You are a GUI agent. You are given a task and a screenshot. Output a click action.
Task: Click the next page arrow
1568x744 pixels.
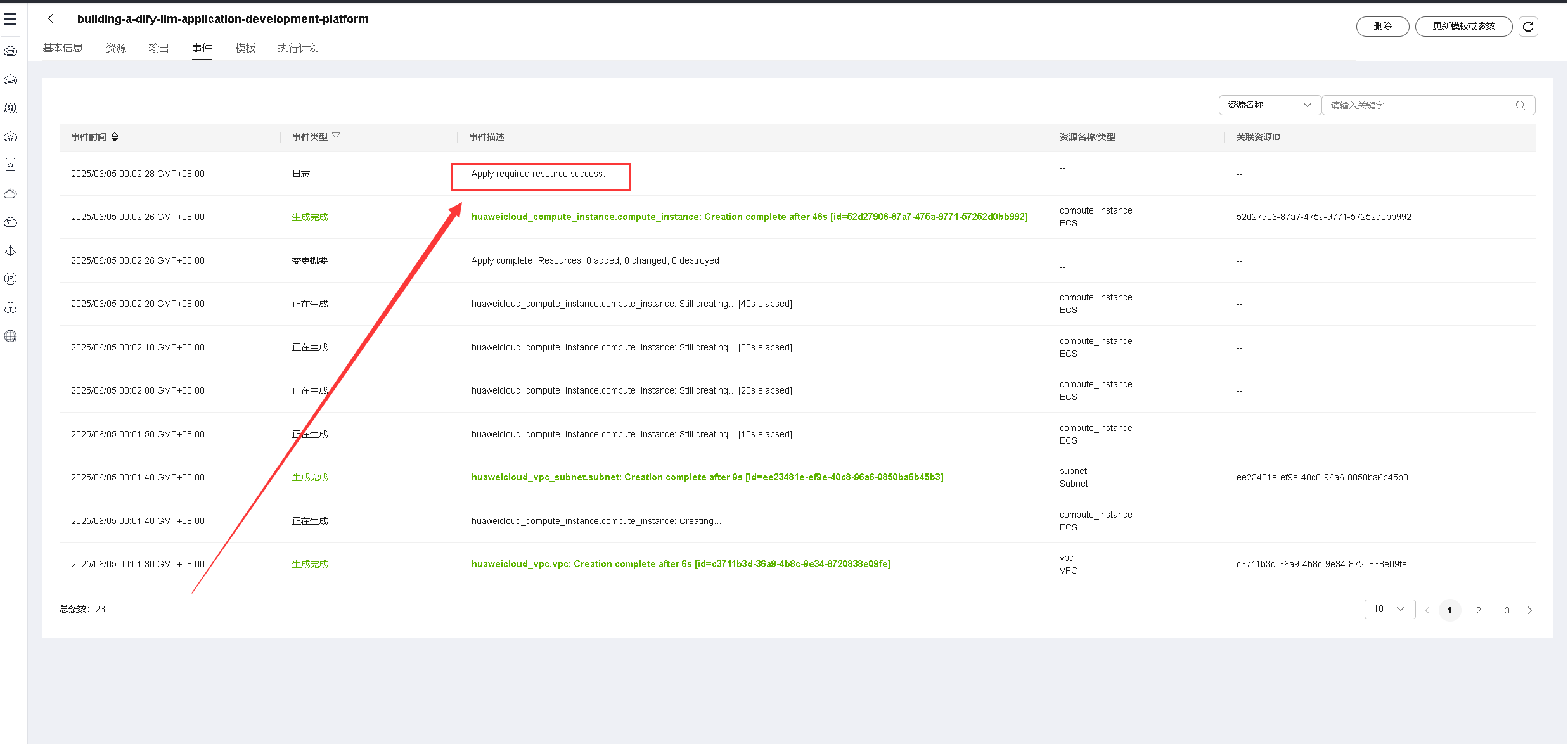point(1529,610)
